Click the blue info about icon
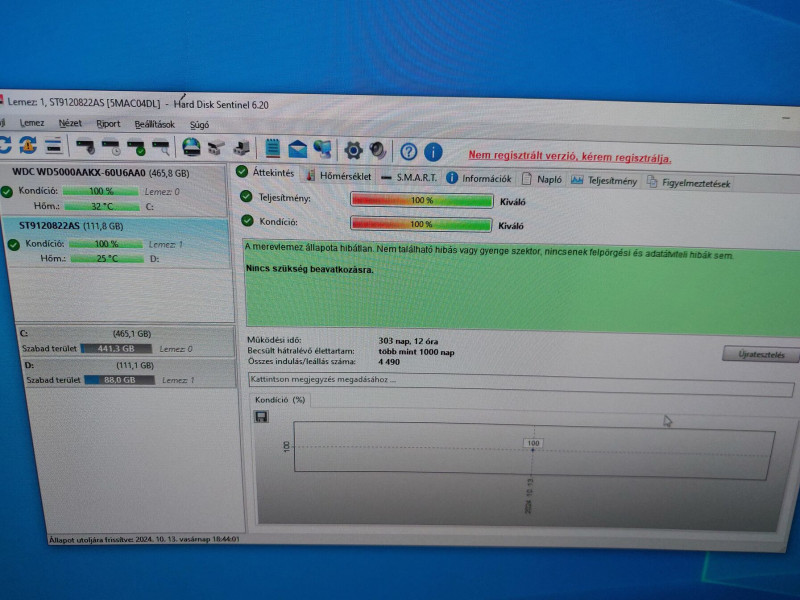 [433, 152]
